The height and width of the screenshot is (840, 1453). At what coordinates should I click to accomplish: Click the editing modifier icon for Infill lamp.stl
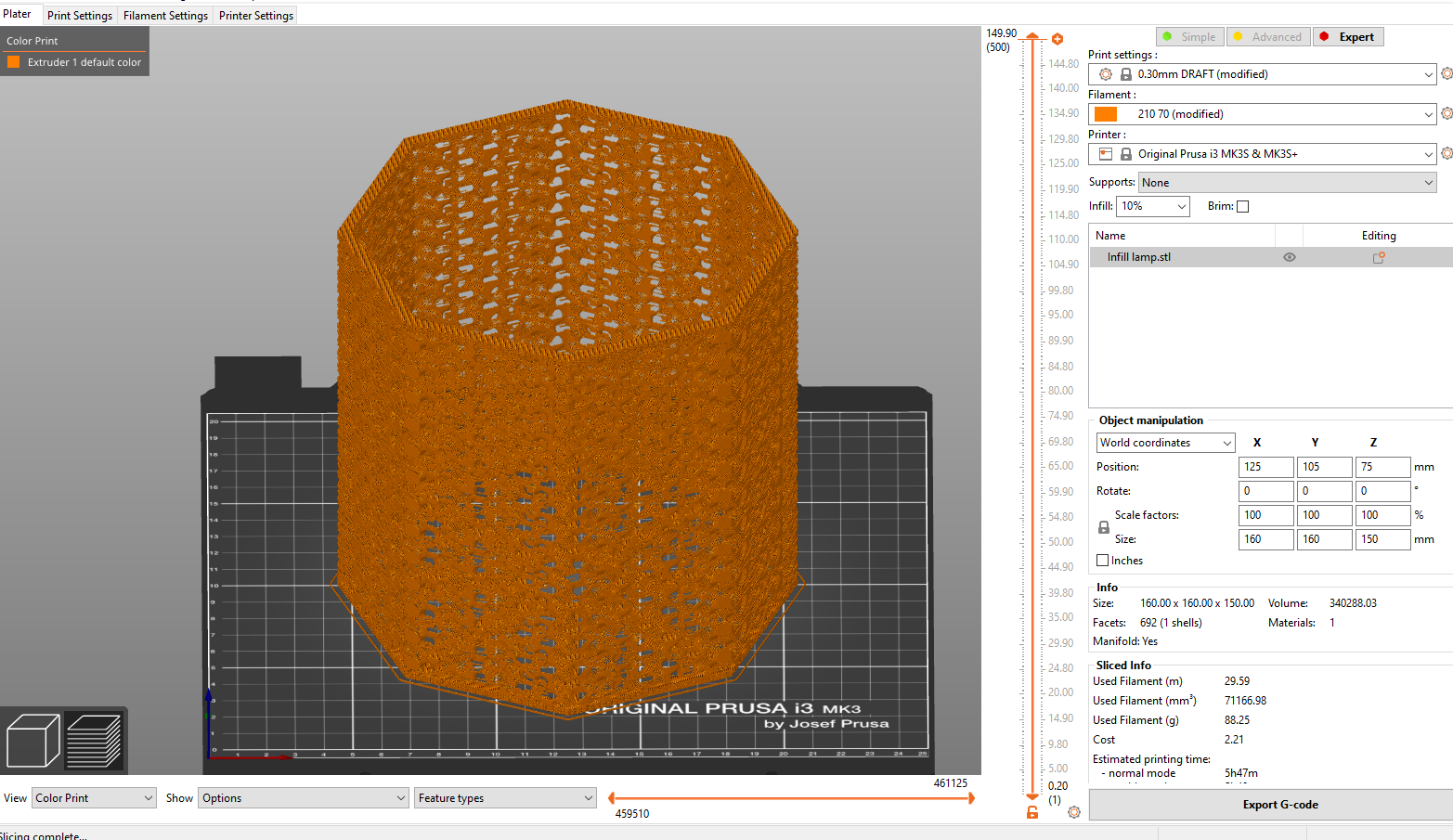pos(1378,257)
